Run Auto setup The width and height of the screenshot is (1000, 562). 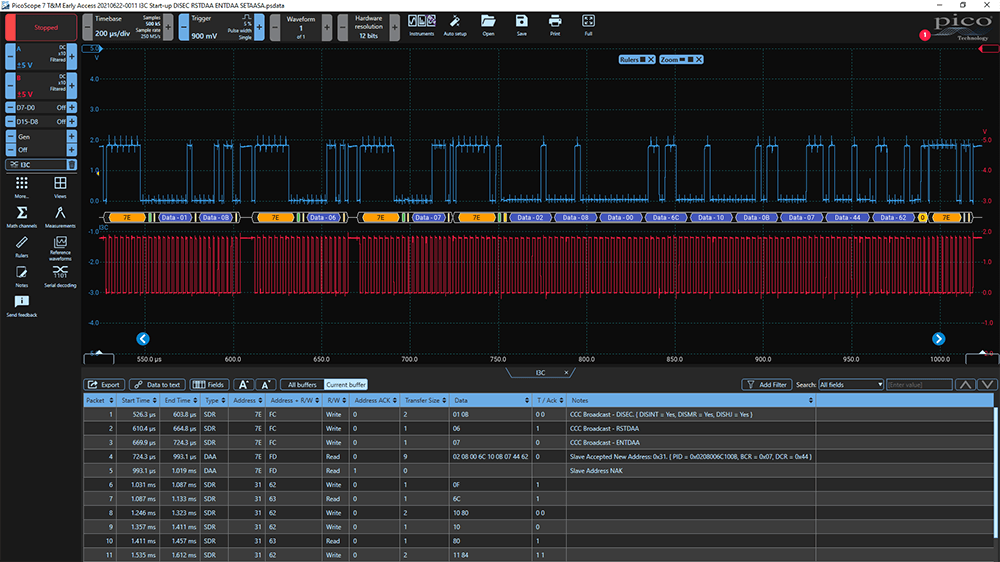455,25
